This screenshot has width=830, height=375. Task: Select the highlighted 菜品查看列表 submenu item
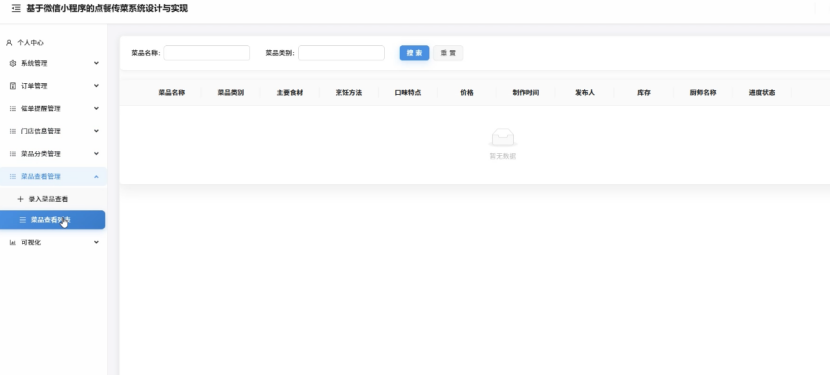[52, 220]
